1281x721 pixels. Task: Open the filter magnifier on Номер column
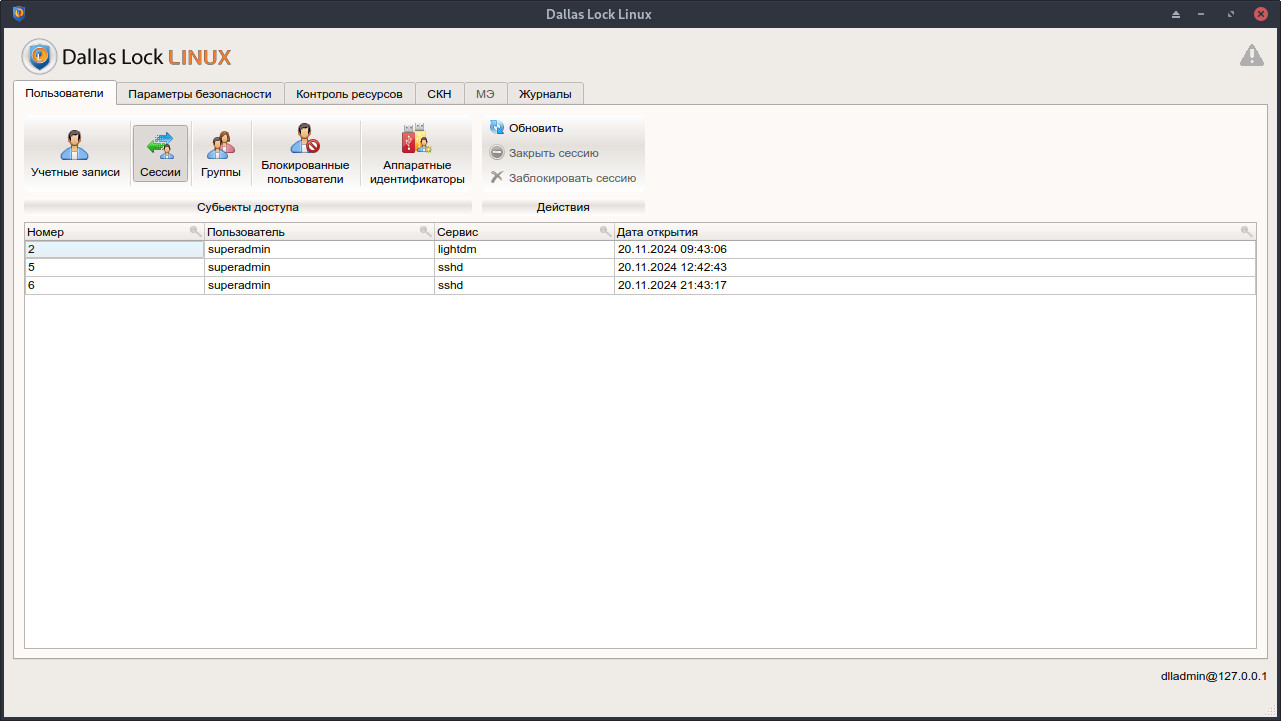click(196, 230)
